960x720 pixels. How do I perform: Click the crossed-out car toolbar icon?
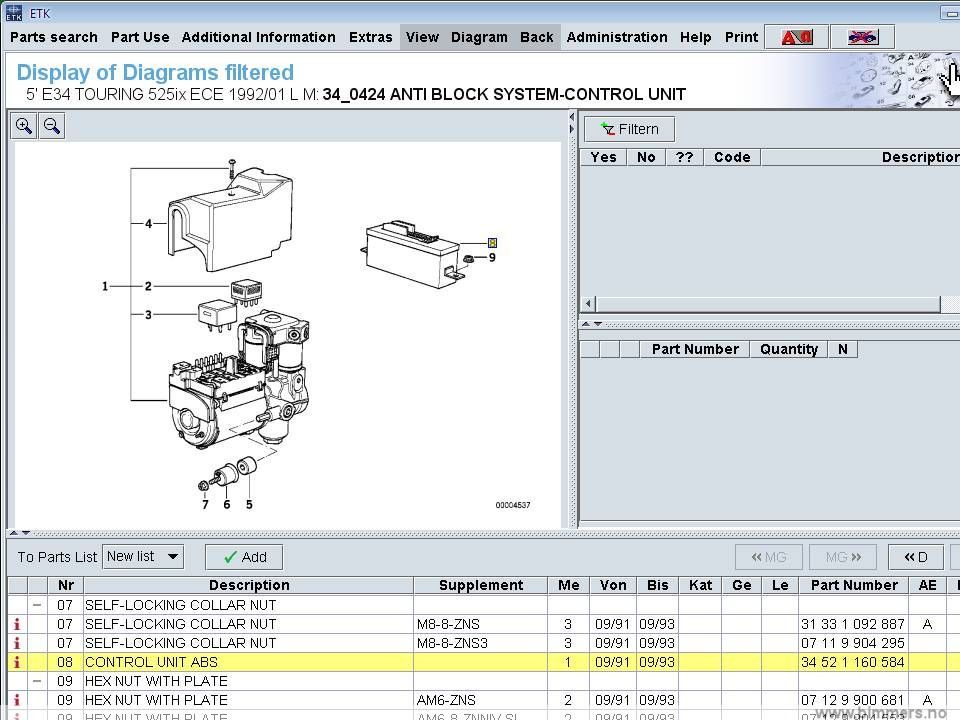(x=863, y=37)
